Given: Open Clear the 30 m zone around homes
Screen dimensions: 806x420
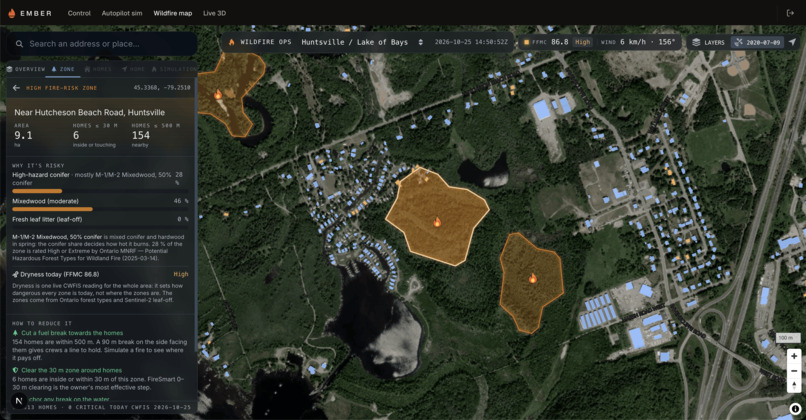Looking at the screenshot, I should 71,370.
